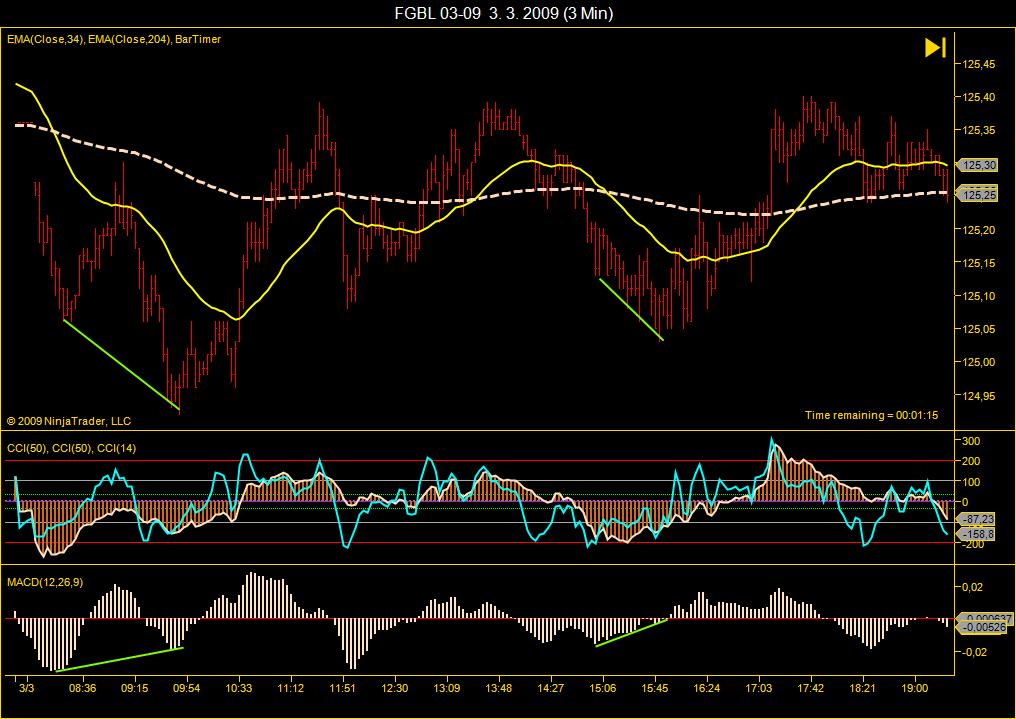
Task: Click the -200 level on CCI axis
Action: pyautogui.click(x=971, y=544)
